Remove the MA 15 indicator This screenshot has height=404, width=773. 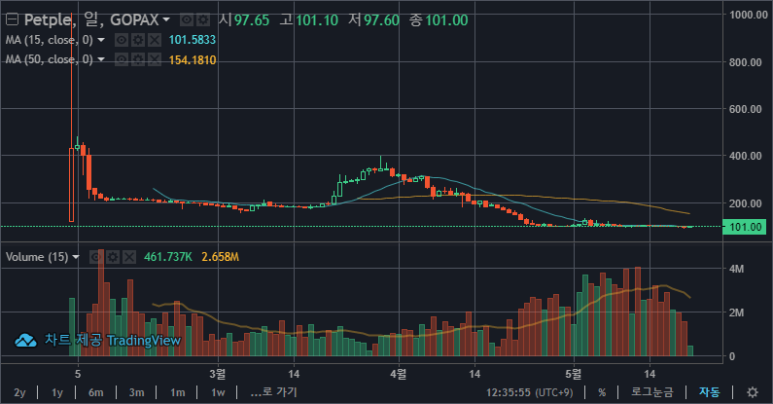point(154,40)
